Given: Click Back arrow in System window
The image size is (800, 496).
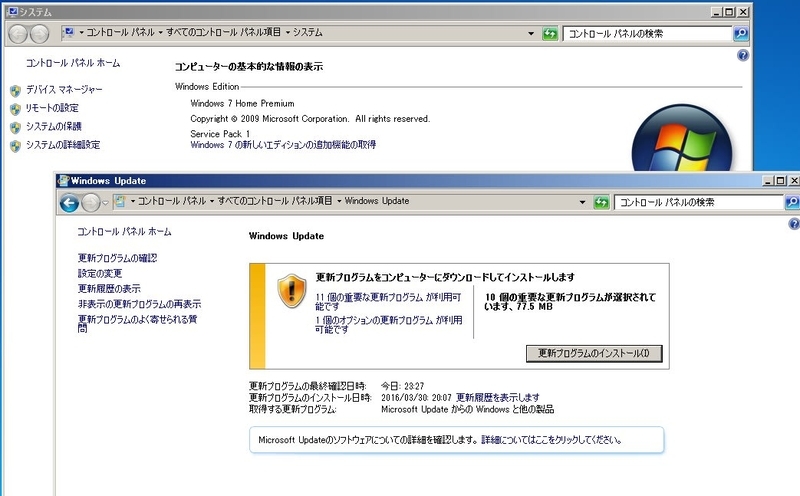Looking at the screenshot, I should [x=18, y=34].
